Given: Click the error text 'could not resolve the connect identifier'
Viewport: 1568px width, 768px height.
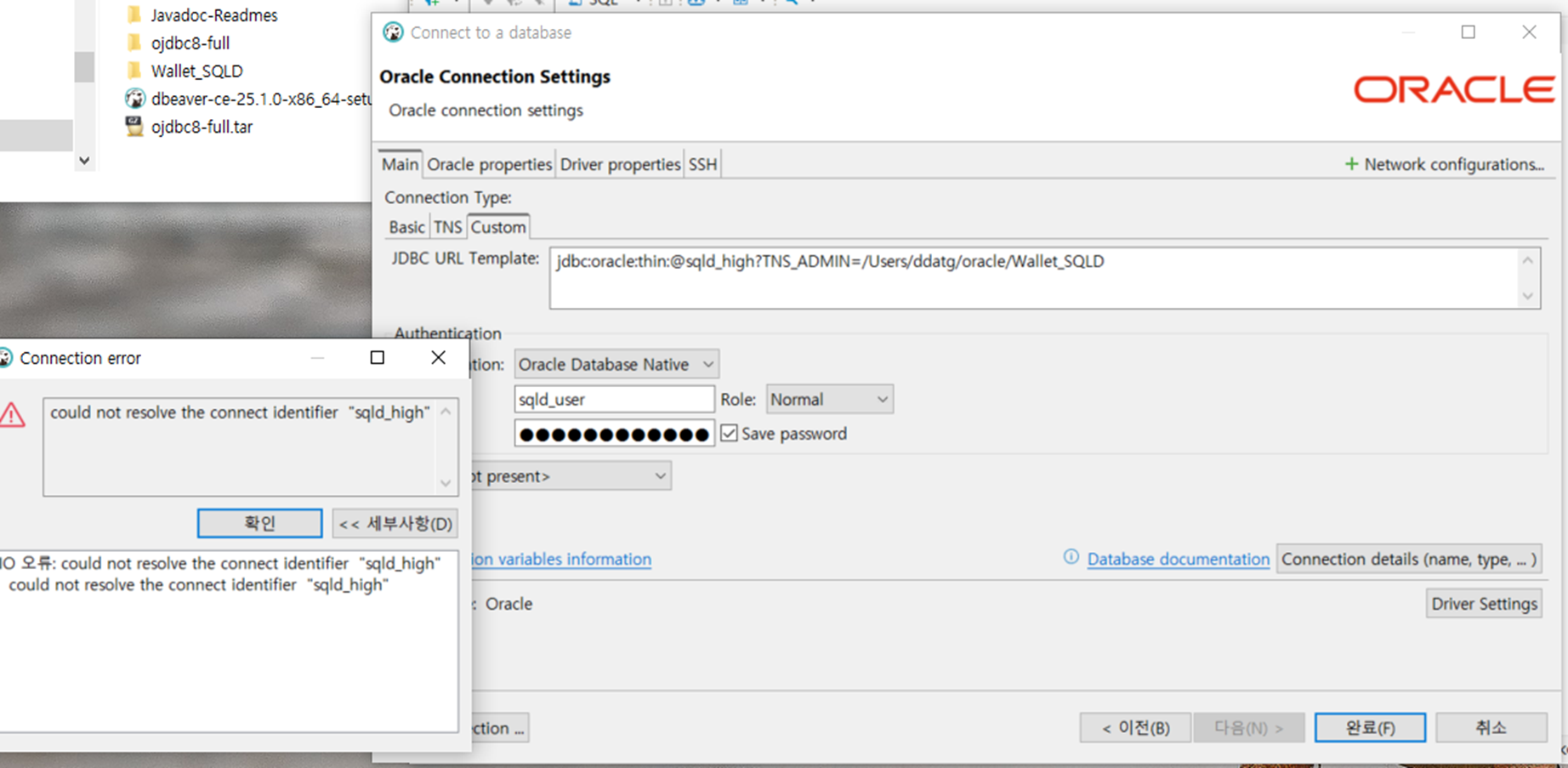Looking at the screenshot, I should point(240,412).
